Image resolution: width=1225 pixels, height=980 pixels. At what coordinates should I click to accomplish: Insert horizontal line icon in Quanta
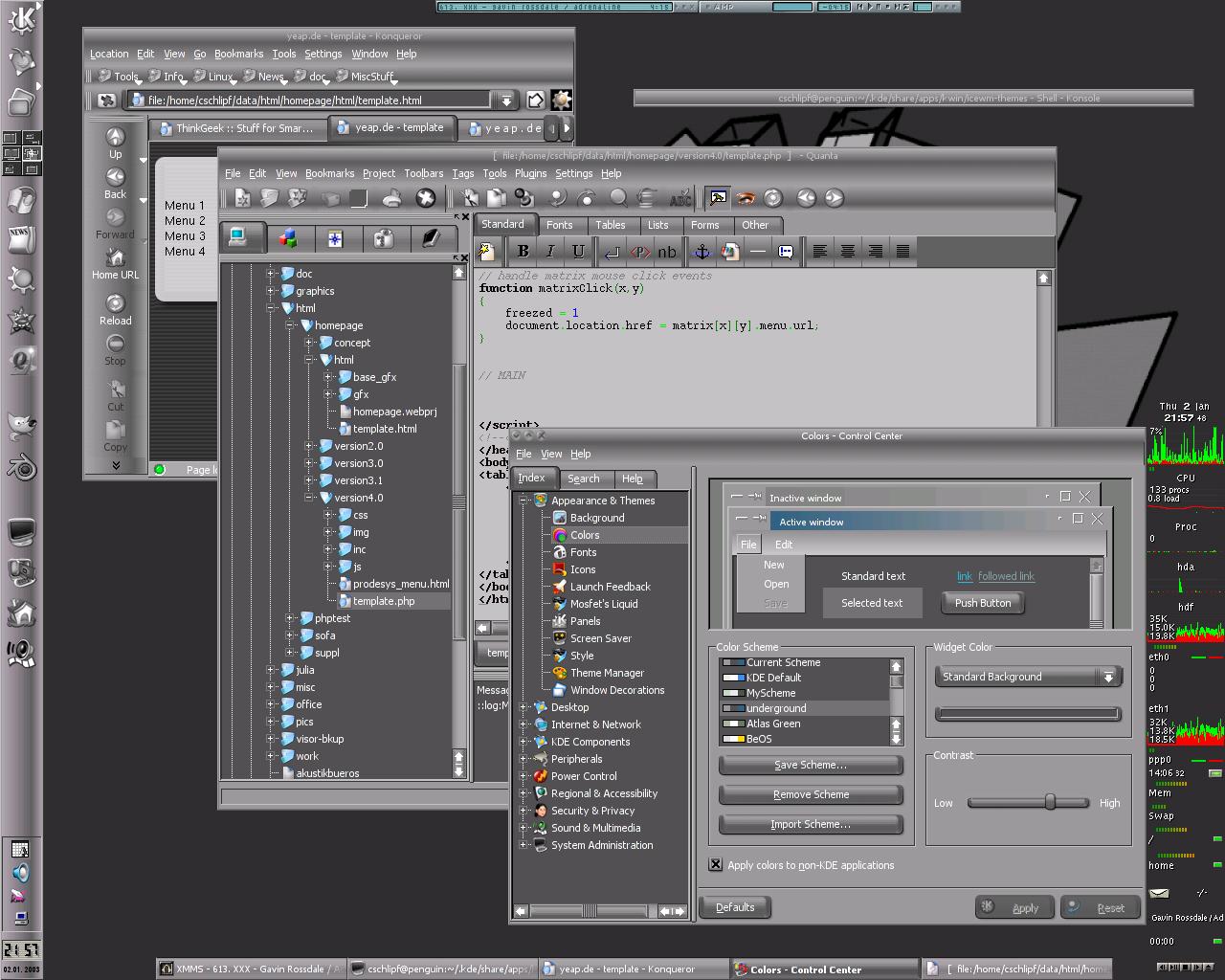pyautogui.click(x=758, y=252)
